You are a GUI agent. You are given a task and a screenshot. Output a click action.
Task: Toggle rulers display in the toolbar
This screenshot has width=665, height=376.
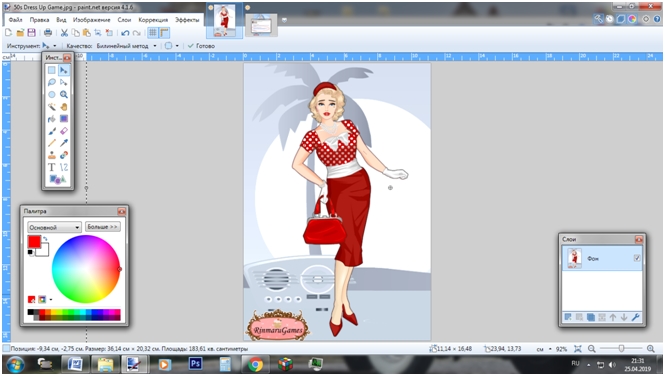165,33
